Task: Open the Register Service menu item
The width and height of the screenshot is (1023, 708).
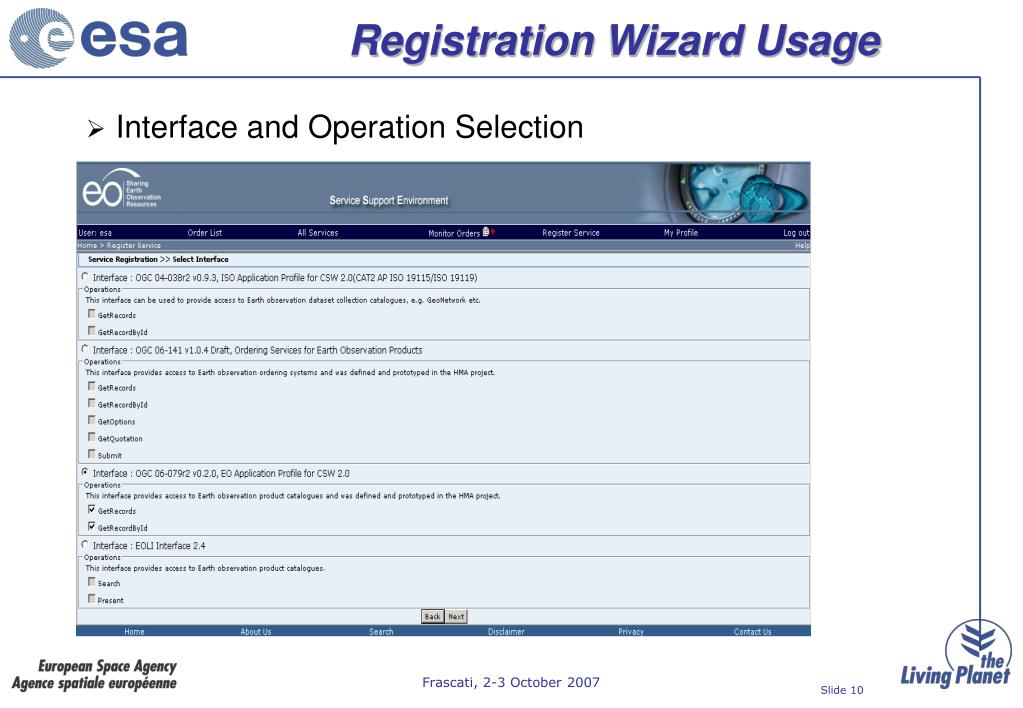Action: tap(571, 233)
